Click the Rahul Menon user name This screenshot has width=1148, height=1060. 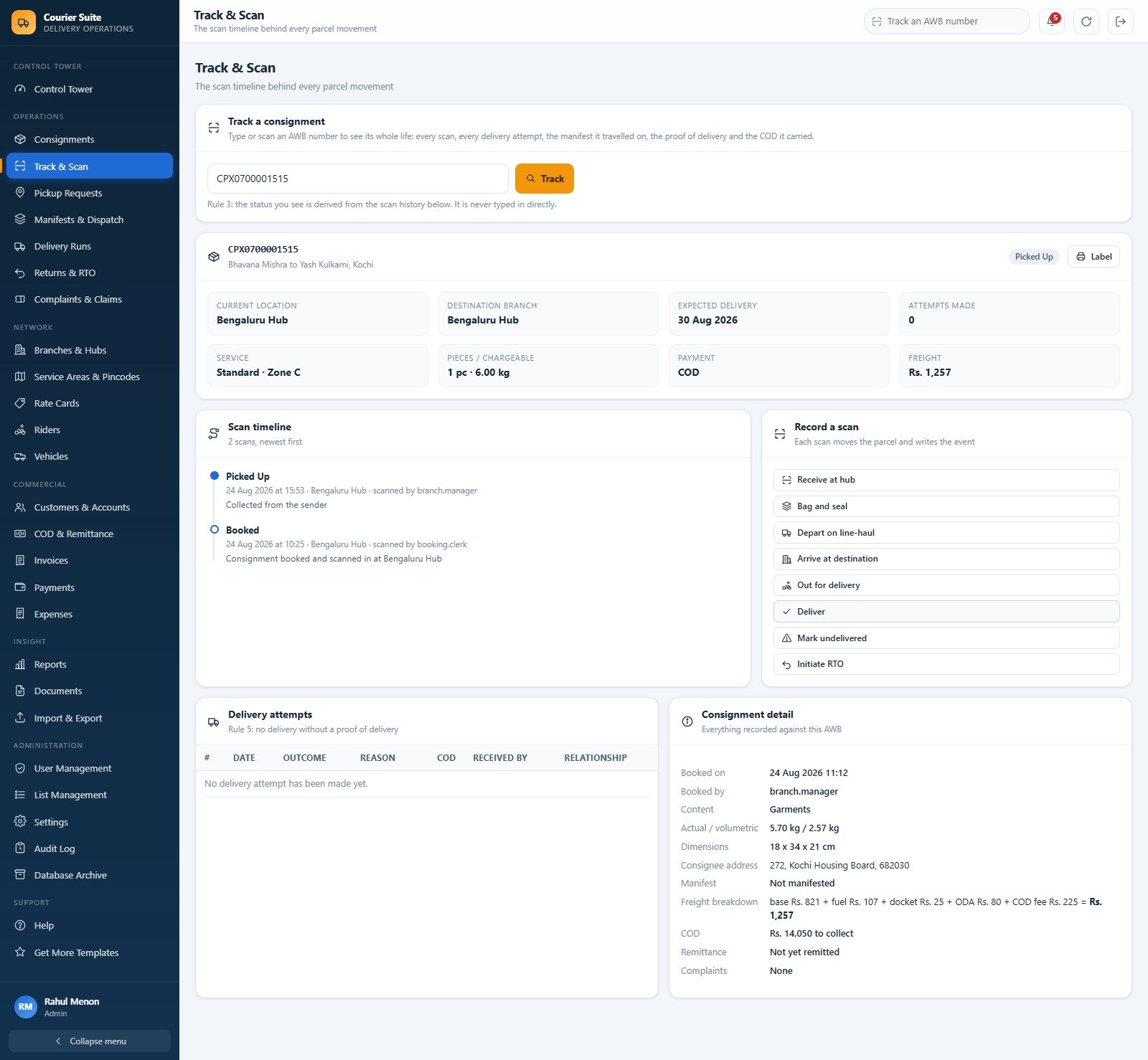(x=72, y=1002)
